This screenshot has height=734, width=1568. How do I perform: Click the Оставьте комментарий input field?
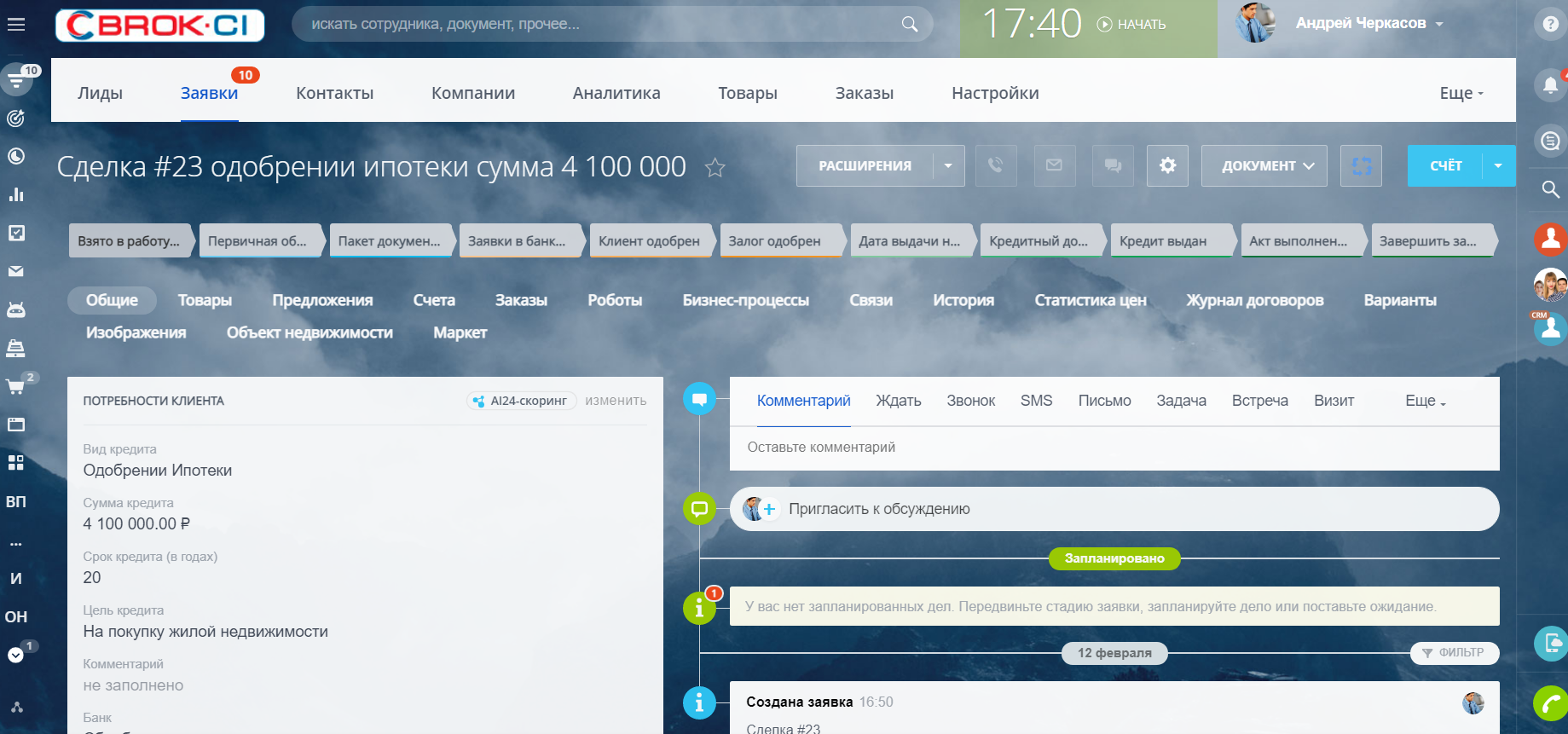(1114, 448)
